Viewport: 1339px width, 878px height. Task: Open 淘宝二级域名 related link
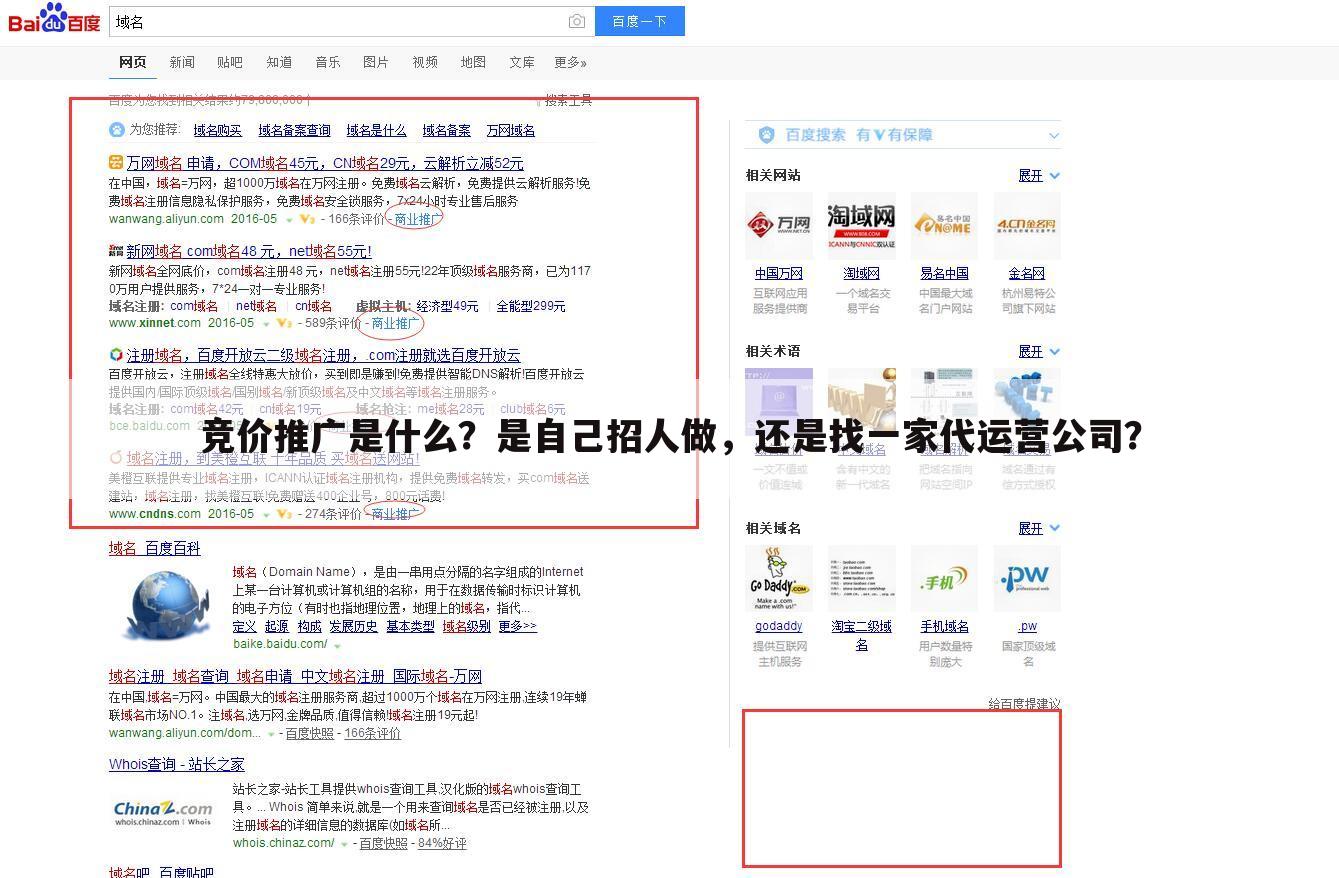click(x=861, y=635)
